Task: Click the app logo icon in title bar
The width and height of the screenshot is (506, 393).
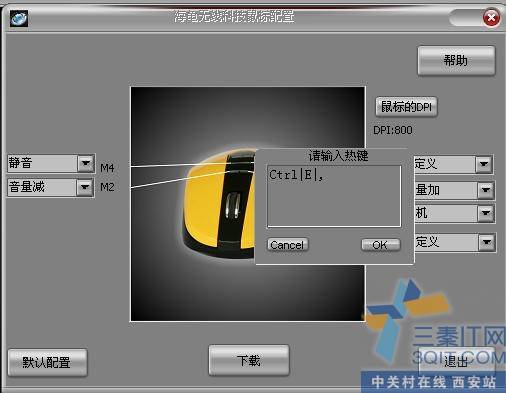Action: point(19,18)
